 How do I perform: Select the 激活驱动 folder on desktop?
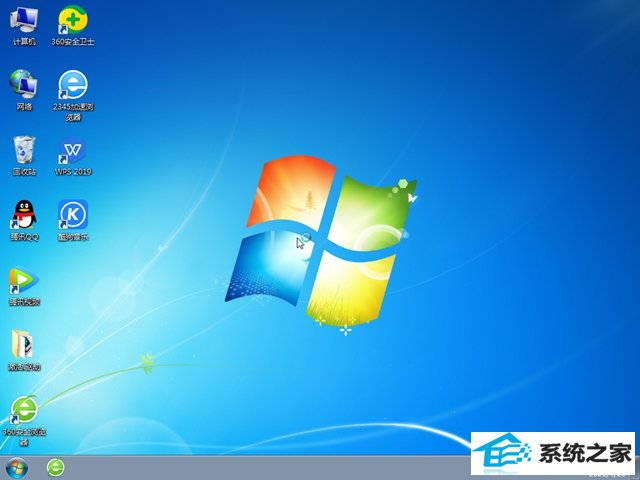[x=23, y=344]
